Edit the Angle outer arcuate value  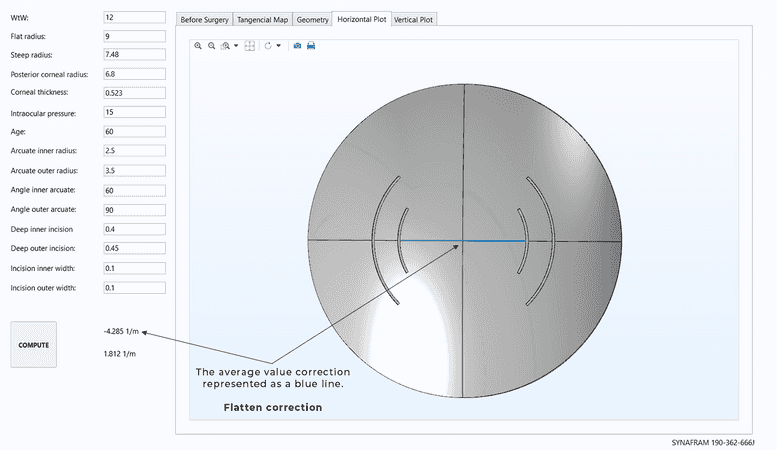click(134, 210)
